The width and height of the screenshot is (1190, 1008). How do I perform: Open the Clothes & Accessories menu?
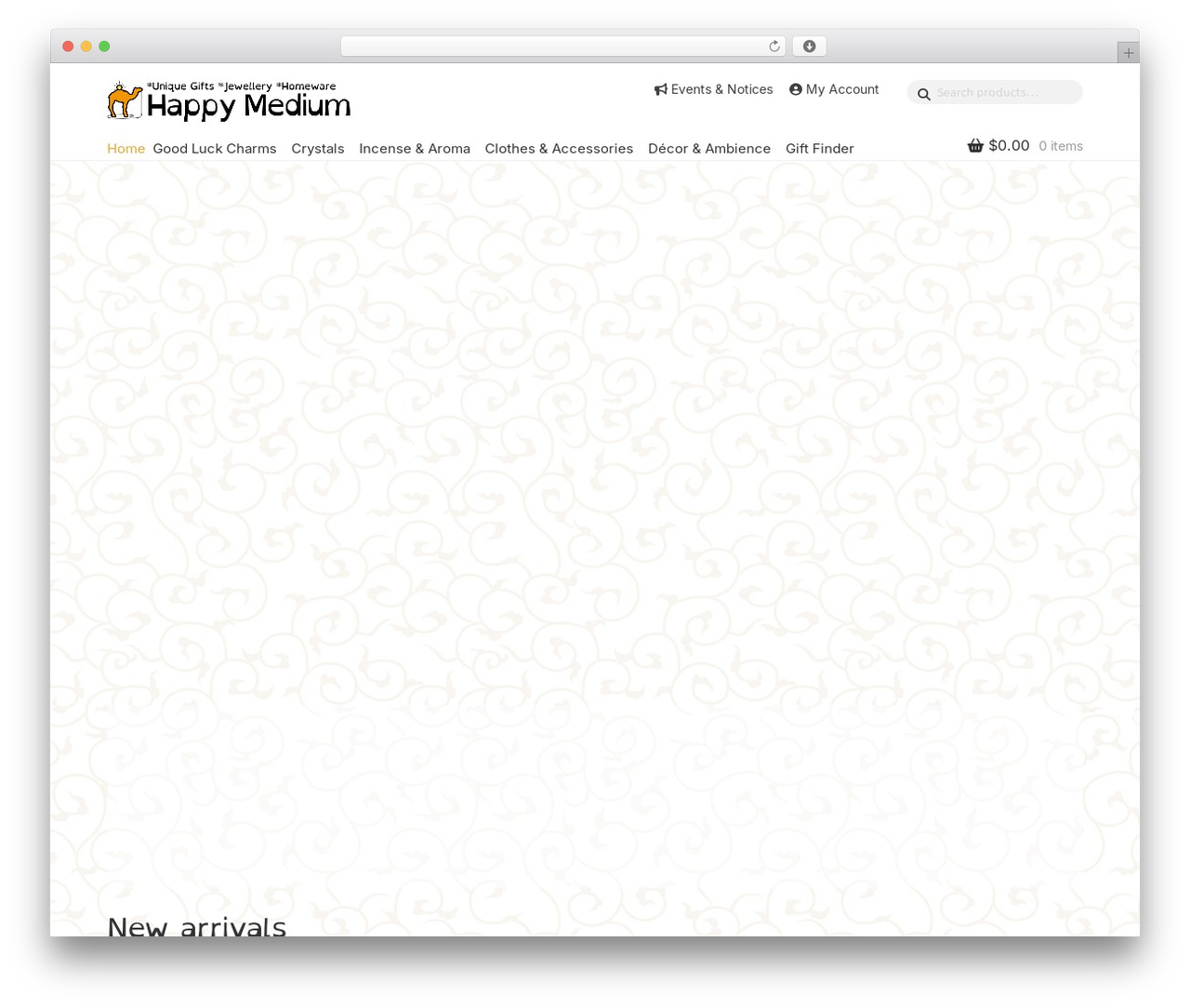pyautogui.click(x=559, y=149)
